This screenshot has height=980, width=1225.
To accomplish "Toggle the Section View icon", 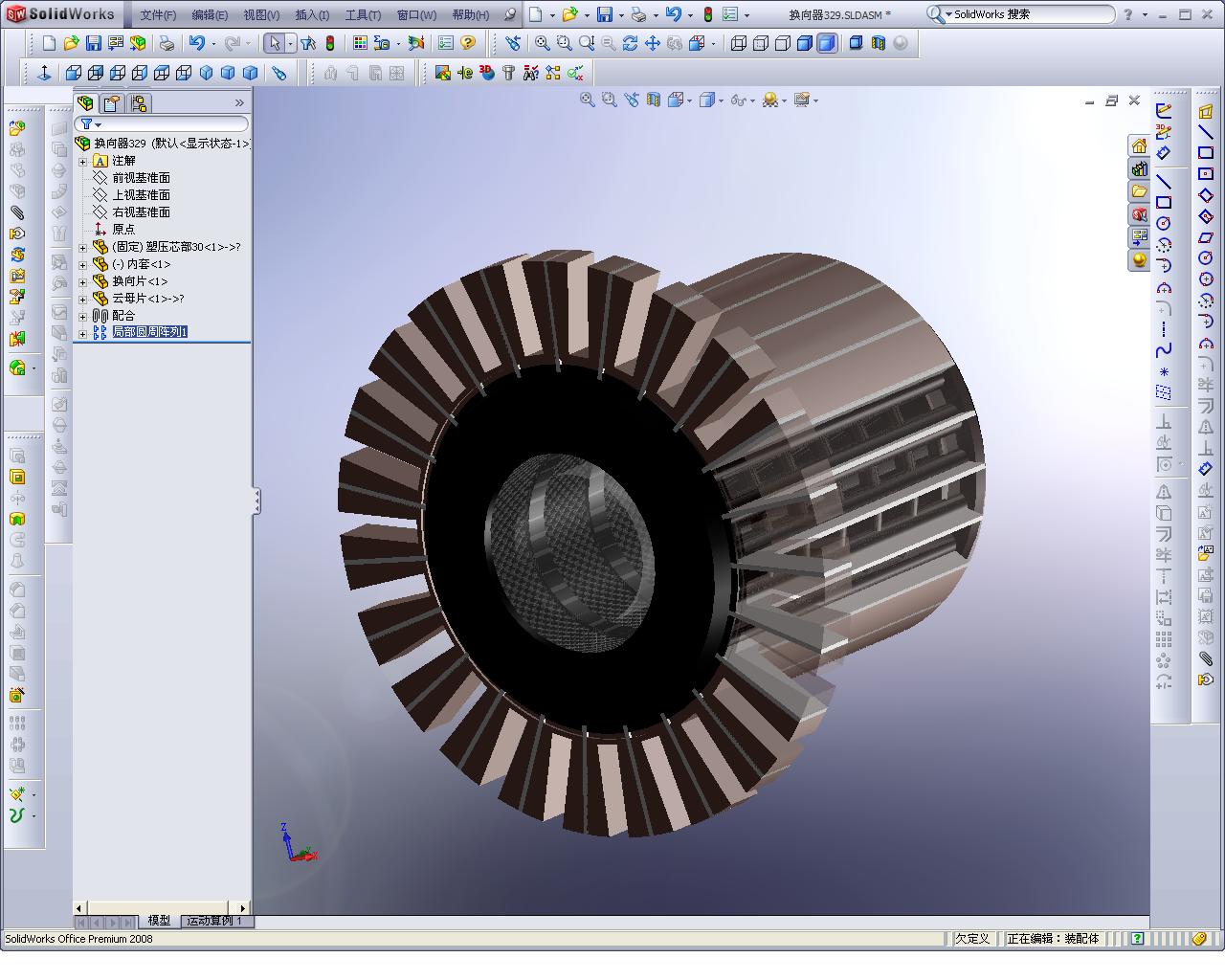I will tap(879, 43).
